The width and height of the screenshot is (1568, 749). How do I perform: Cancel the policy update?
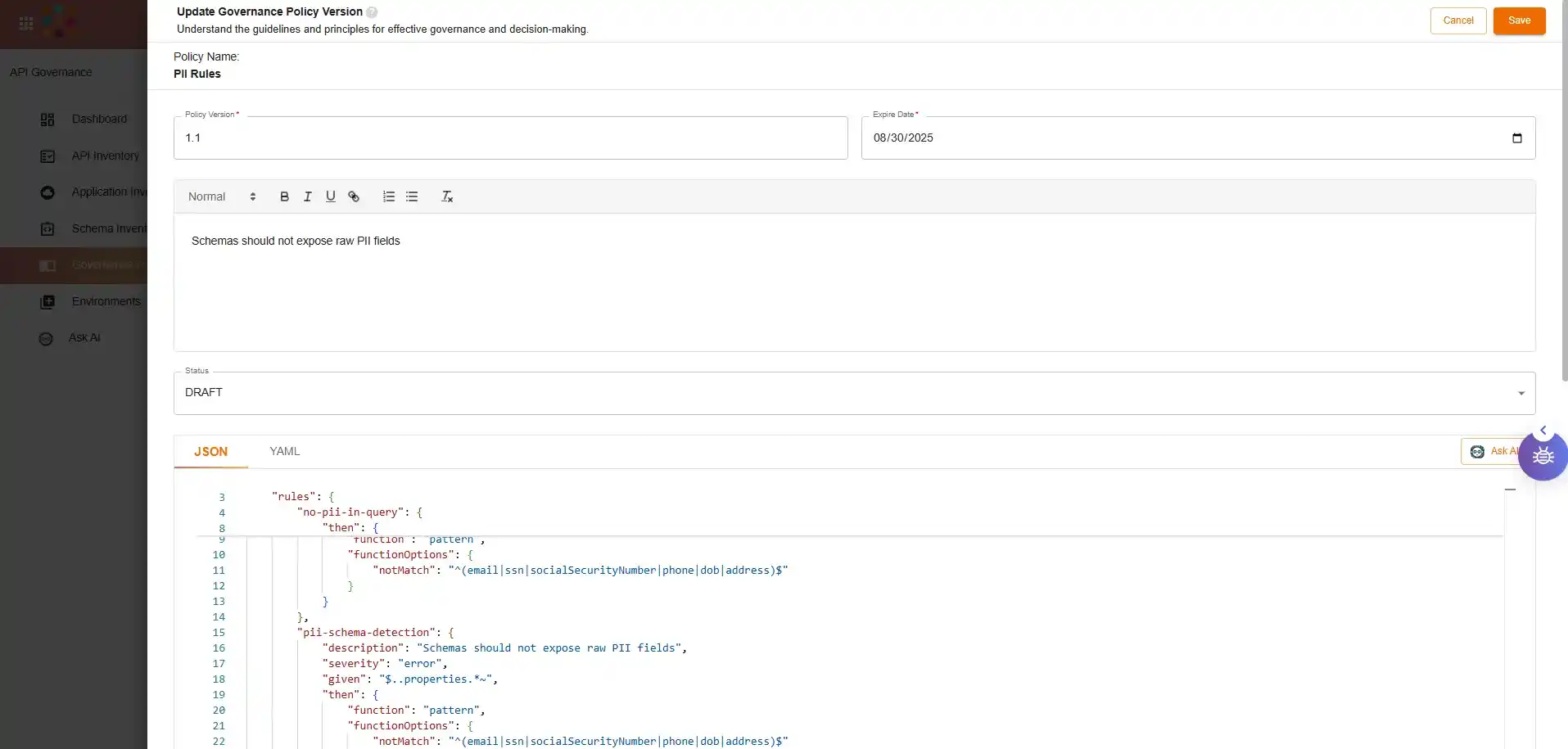pyautogui.click(x=1457, y=20)
